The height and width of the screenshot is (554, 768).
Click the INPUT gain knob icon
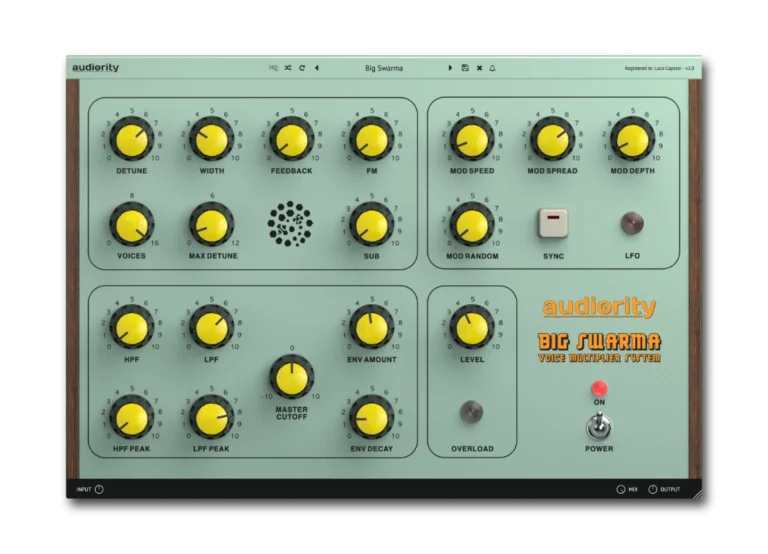tap(99, 489)
